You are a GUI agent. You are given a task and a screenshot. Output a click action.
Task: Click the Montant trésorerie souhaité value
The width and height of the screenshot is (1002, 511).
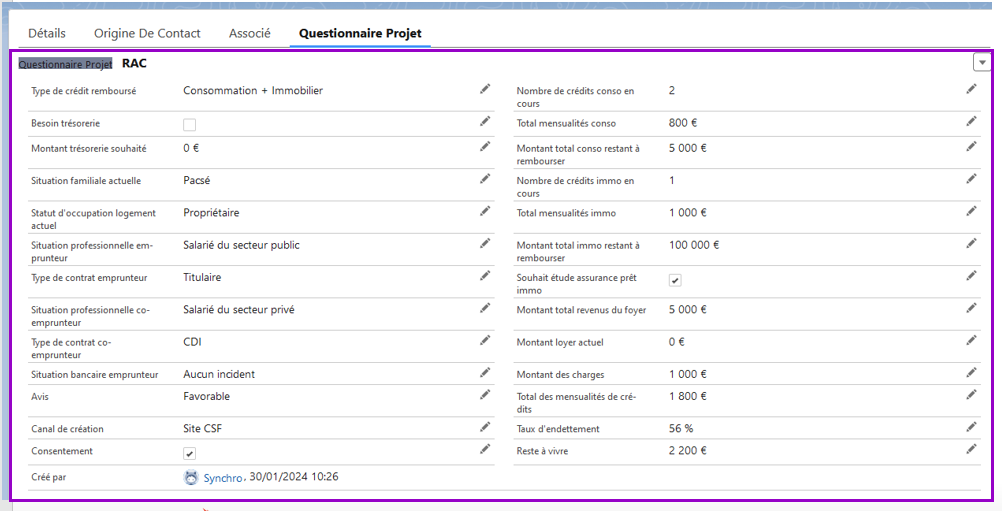tap(193, 148)
